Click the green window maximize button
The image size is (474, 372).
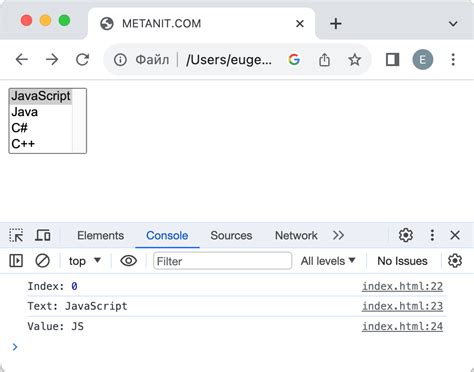(64, 20)
